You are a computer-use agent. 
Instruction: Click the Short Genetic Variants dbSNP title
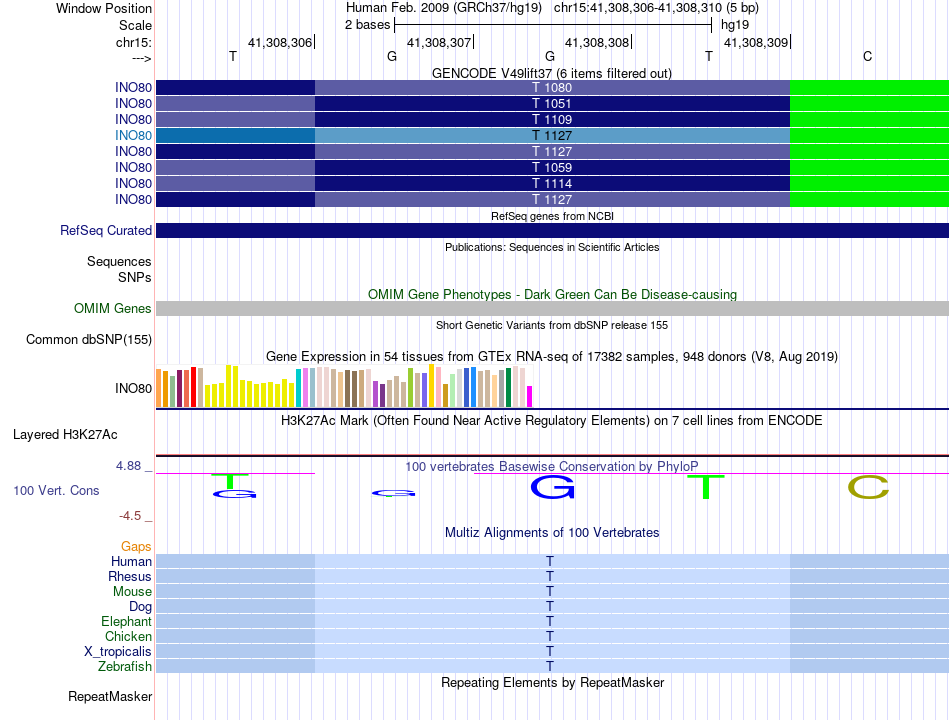552,325
